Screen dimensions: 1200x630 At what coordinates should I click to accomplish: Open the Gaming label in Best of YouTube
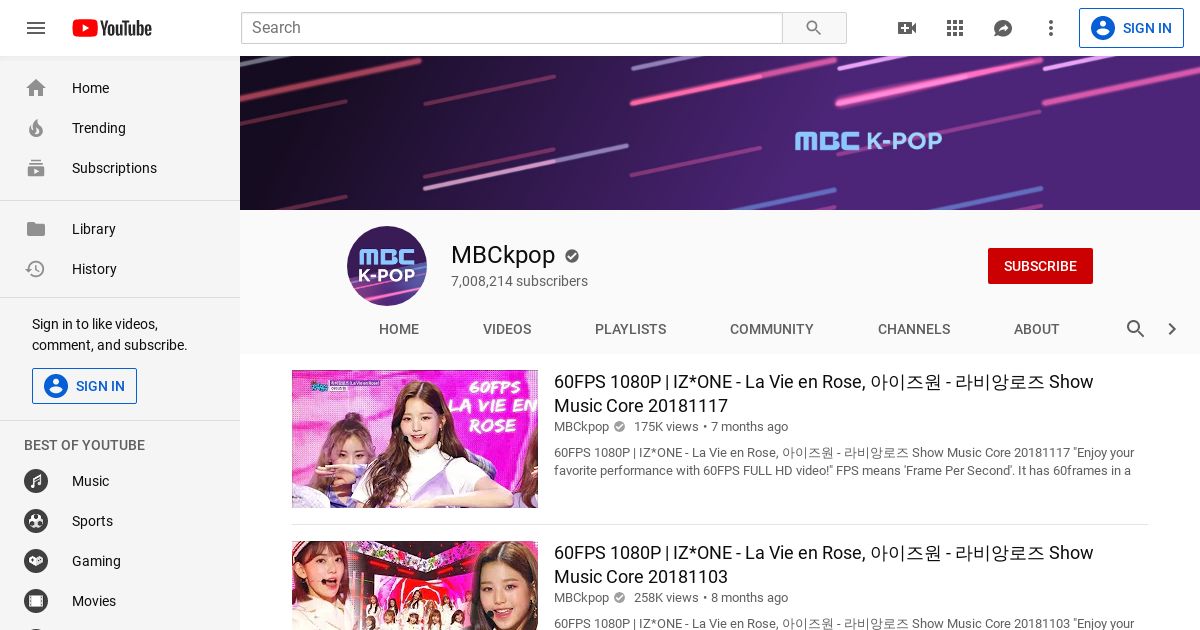pyautogui.click(x=96, y=561)
